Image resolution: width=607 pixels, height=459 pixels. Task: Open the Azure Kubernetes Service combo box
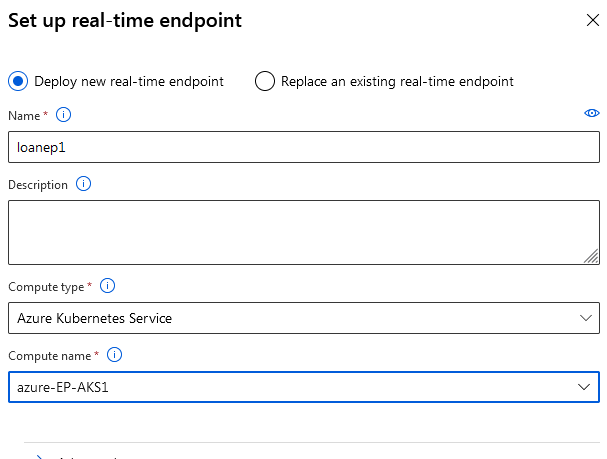point(304,318)
